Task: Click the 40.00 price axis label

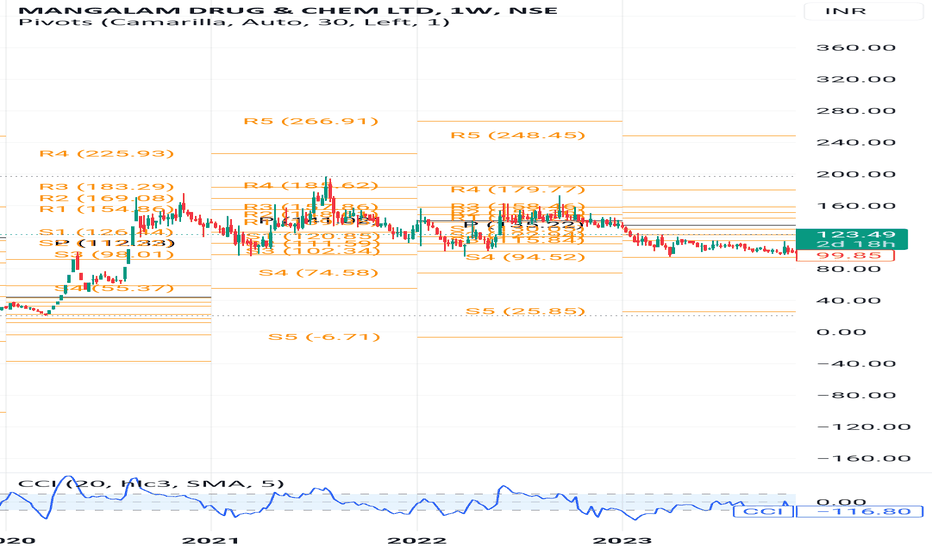Action: point(848,301)
